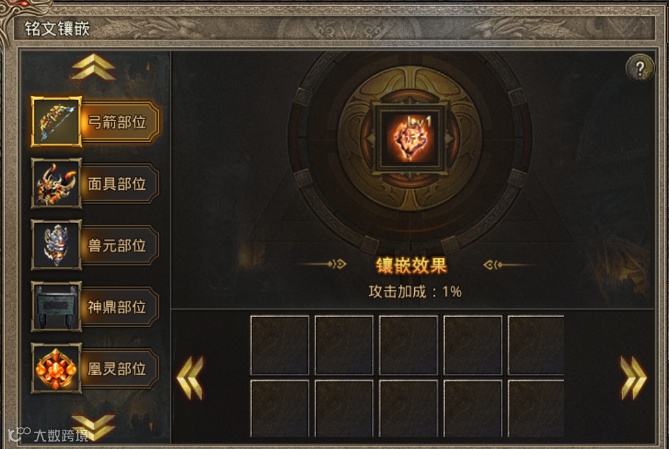The height and width of the screenshot is (449, 669).
Task: Click the orange phoenix spirit gem icon
Action: tap(56, 368)
